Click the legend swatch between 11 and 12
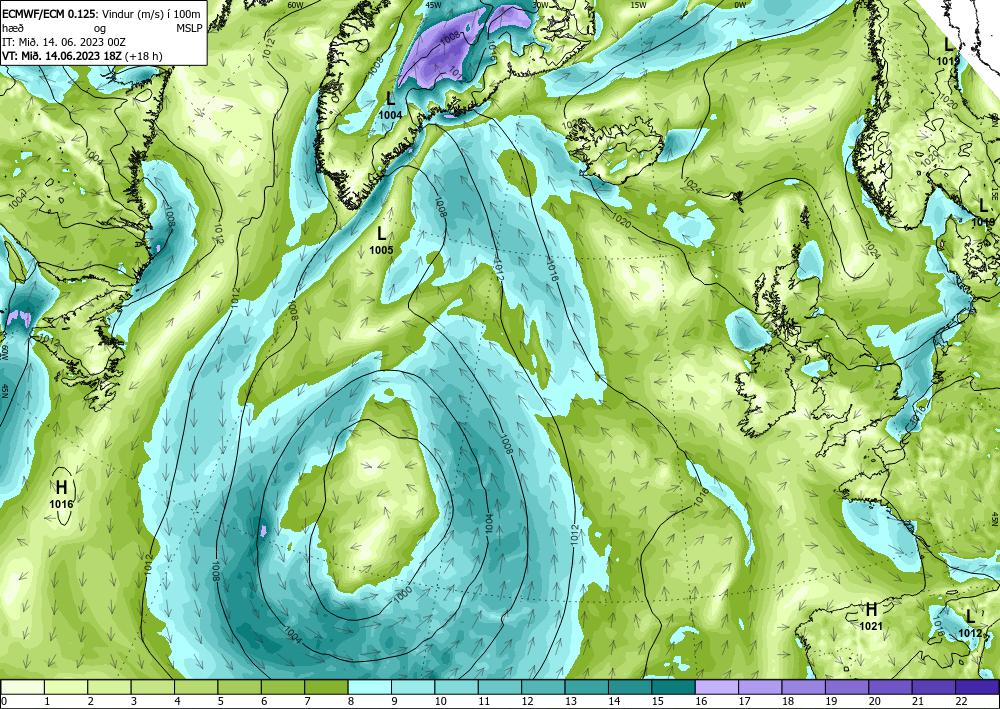This screenshot has height=709, width=1000. tap(499, 687)
